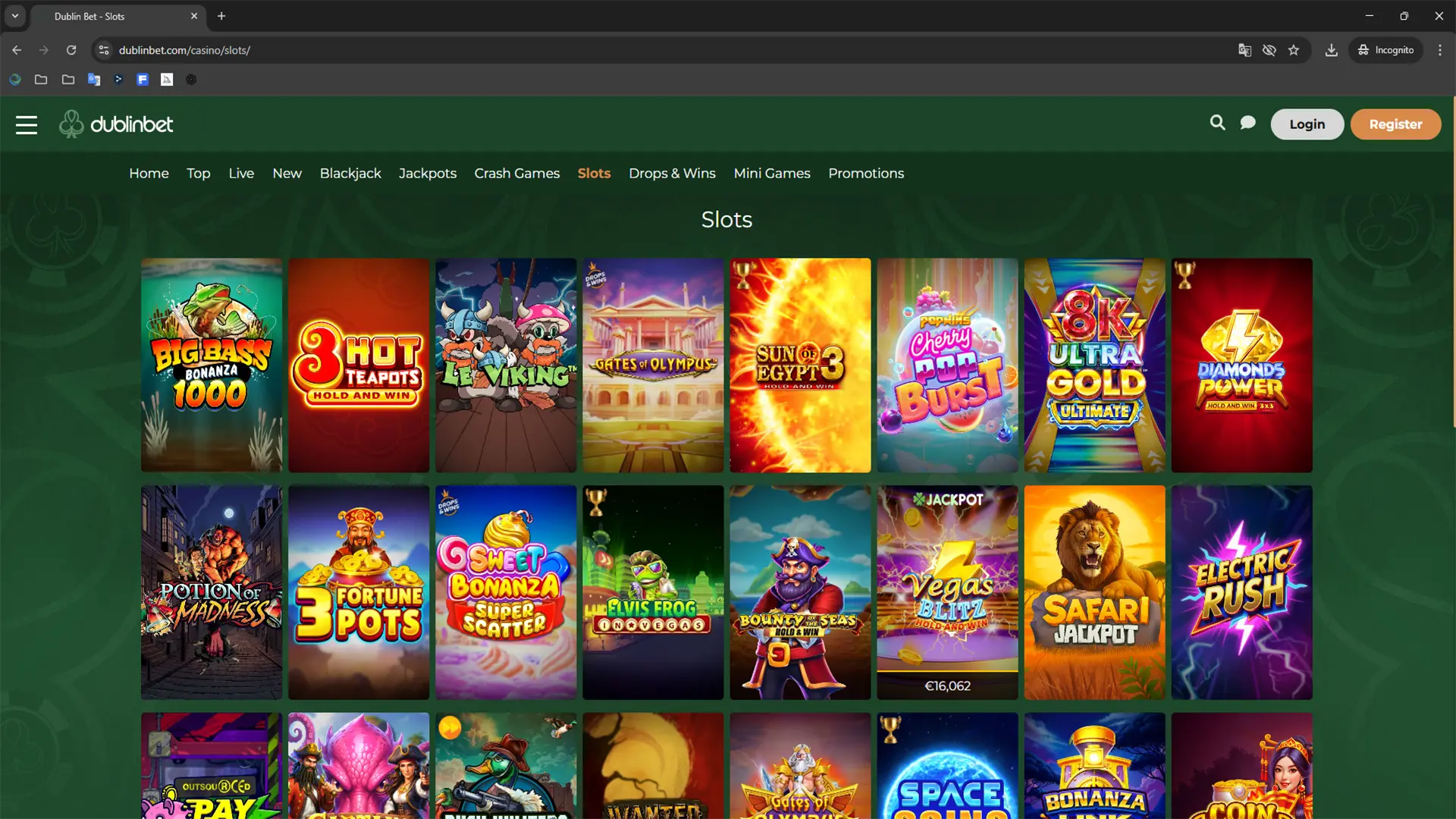Open the browser downloads icon
1456x819 pixels.
click(x=1331, y=50)
